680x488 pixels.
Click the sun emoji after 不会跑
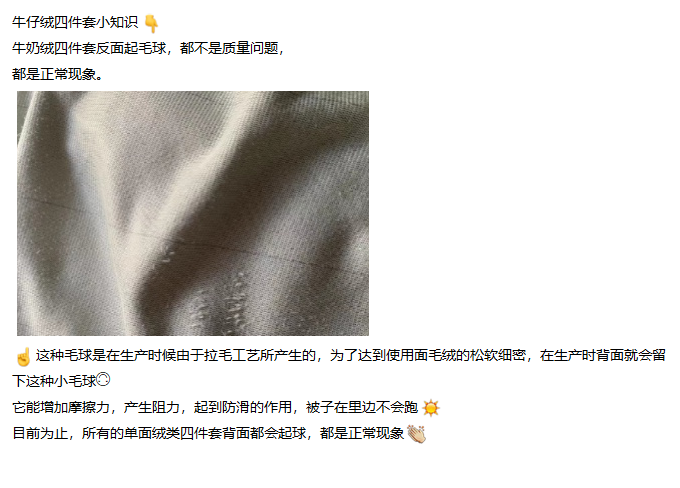pyautogui.click(x=431, y=408)
